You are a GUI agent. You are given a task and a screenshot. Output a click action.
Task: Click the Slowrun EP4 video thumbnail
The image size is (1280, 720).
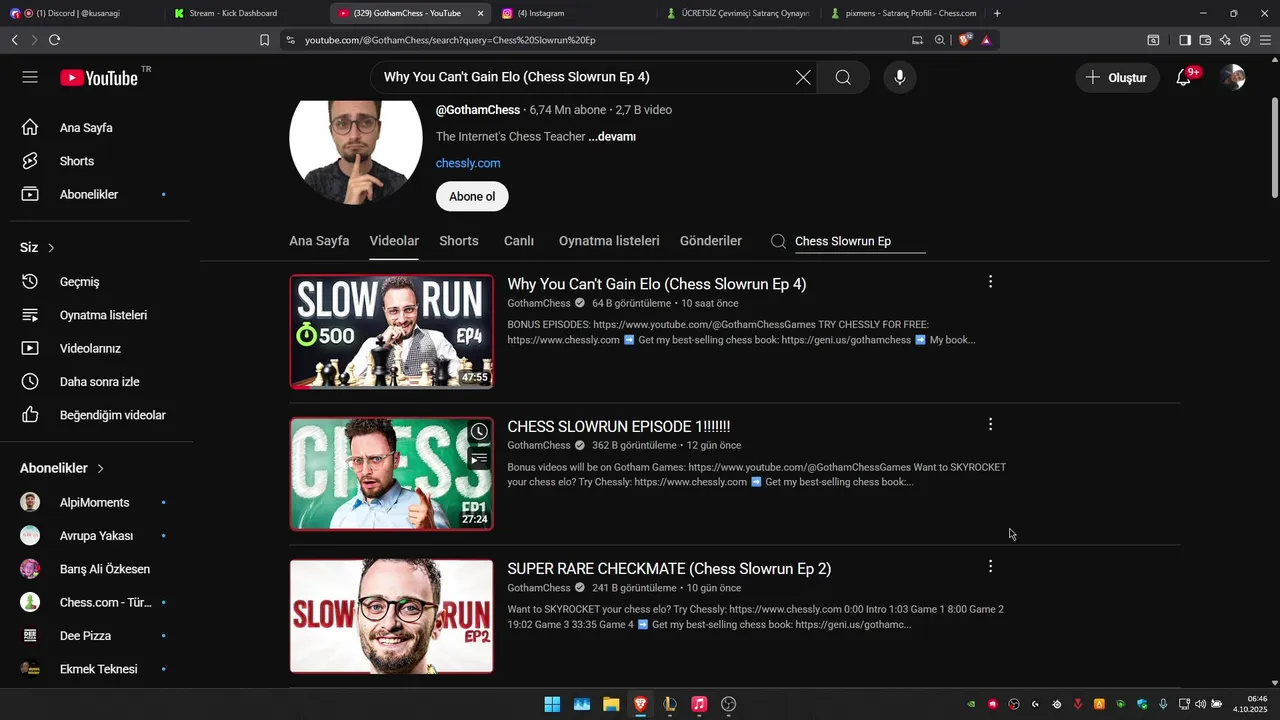pos(391,331)
